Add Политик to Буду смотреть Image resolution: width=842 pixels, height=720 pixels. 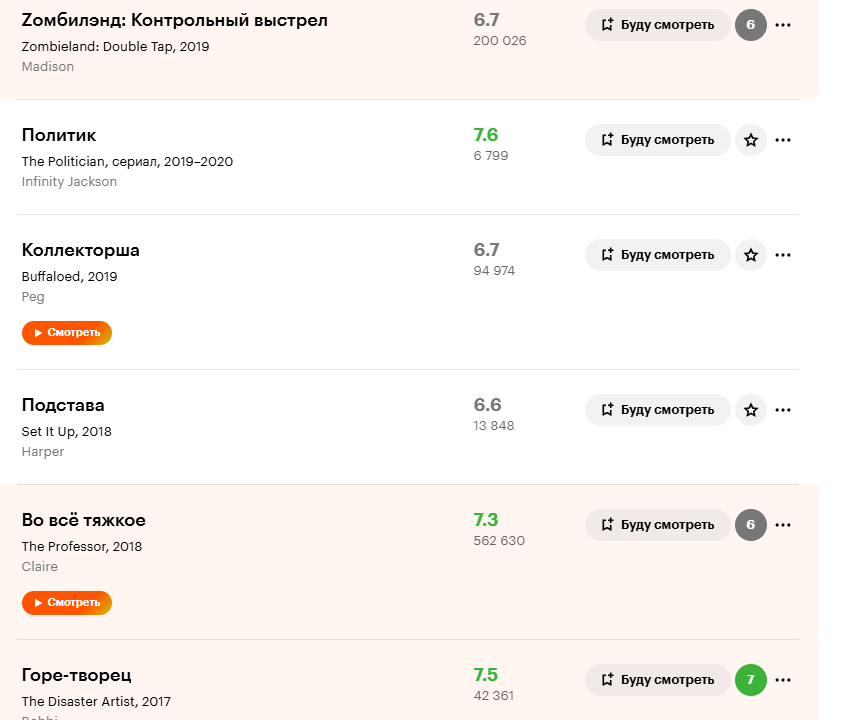[658, 140]
